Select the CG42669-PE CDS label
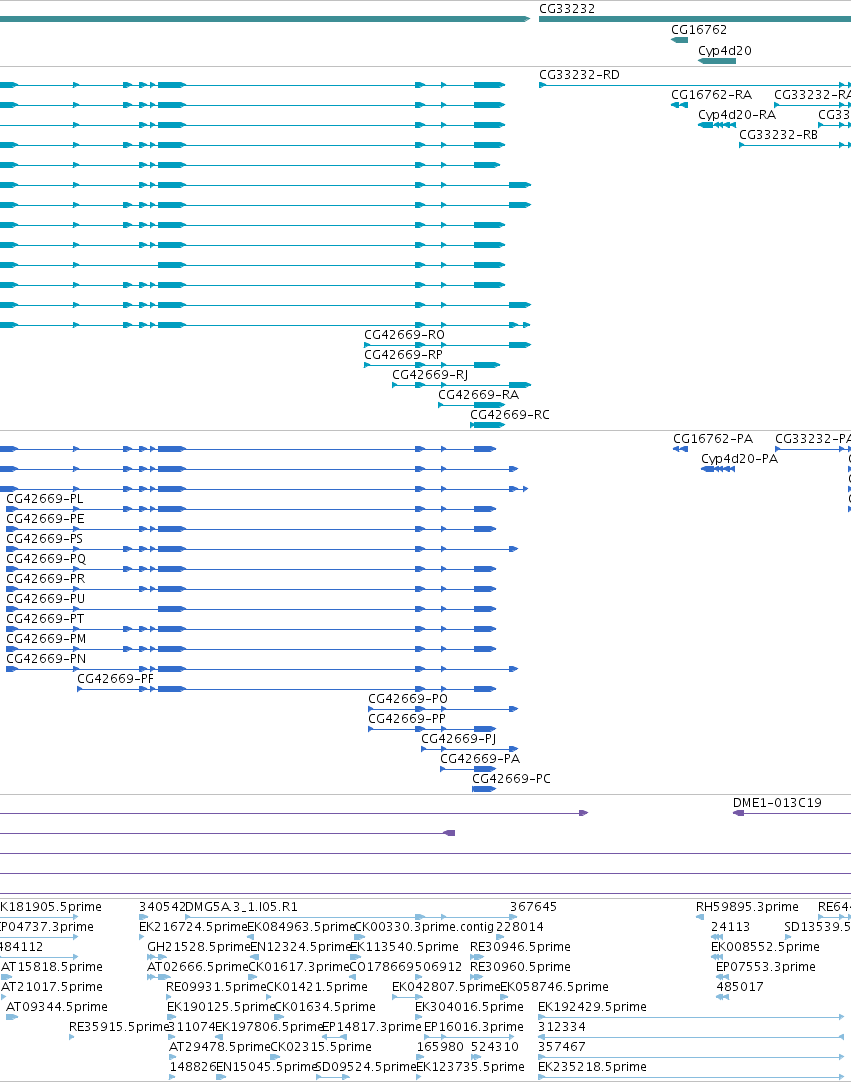This screenshot has height=1082, width=851. click(46, 519)
